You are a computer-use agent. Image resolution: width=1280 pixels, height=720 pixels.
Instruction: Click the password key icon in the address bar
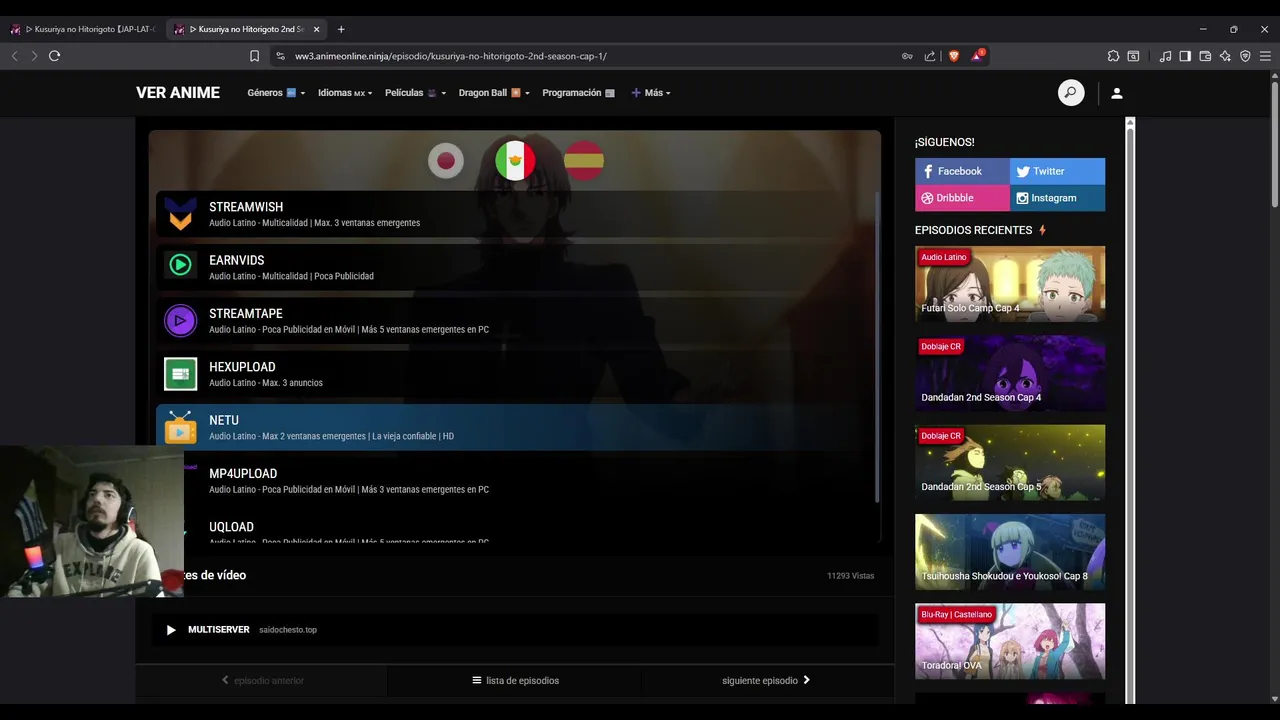(x=907, y=56)
